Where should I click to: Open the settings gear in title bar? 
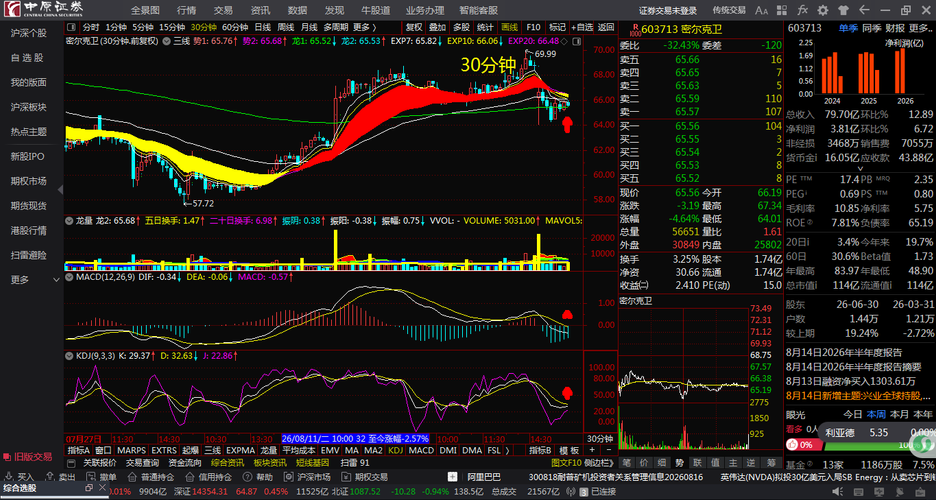pyautogui.click(x=823, y=10)
